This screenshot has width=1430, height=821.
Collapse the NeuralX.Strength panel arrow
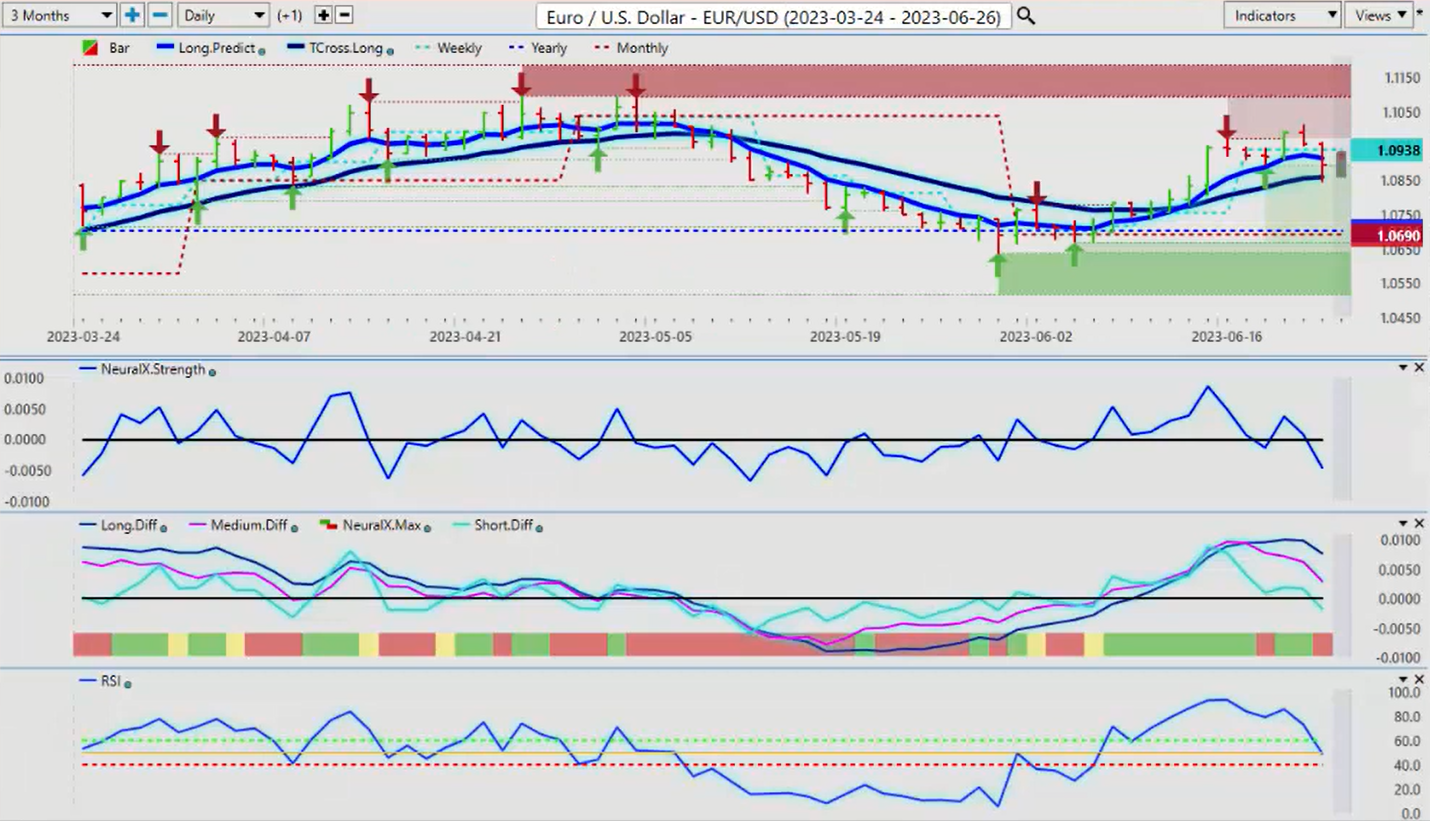point(1404,368)
